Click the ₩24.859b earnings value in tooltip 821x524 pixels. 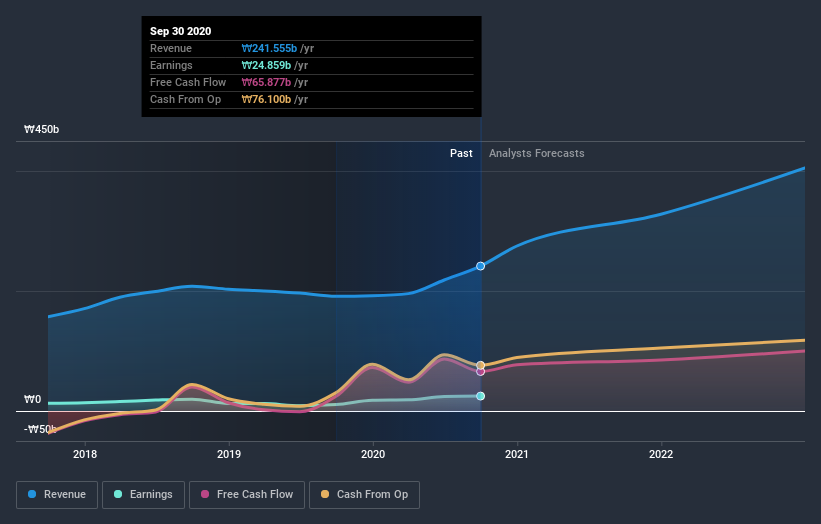coord(266,65)
